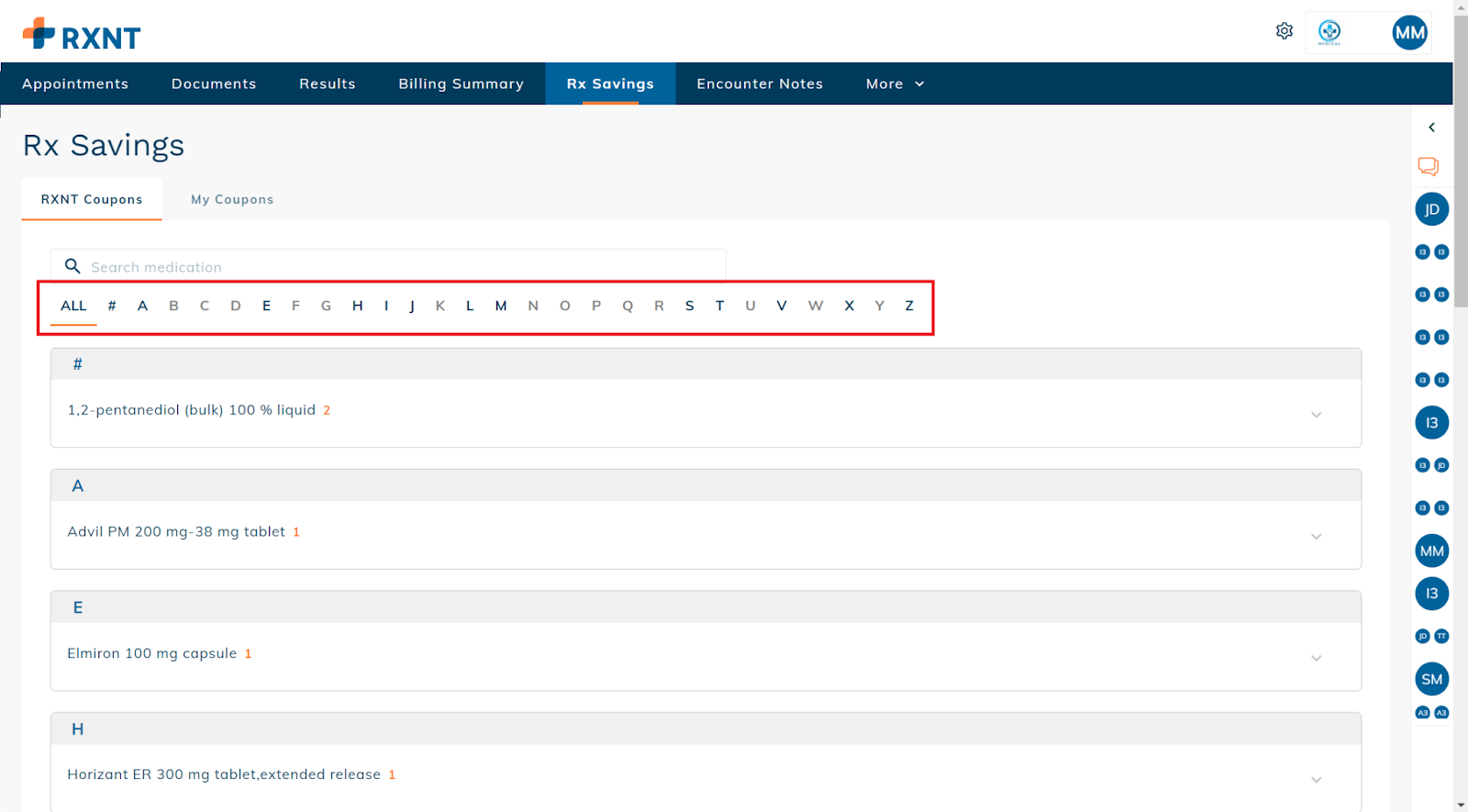The image size is (1468, 812).
Task: Switch to the My Coupons tab
Action: (x=232, y=199)
